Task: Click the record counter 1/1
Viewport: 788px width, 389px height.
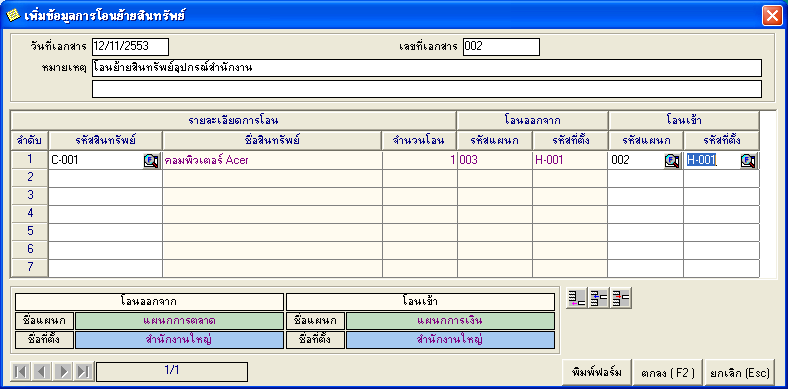Action: tap(172, 372)
